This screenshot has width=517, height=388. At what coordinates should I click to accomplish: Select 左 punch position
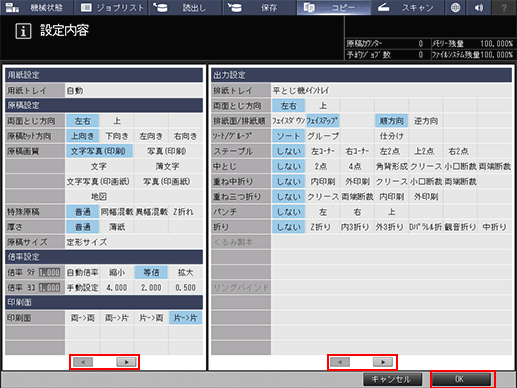pyautogui.click(x=323, y=212)
